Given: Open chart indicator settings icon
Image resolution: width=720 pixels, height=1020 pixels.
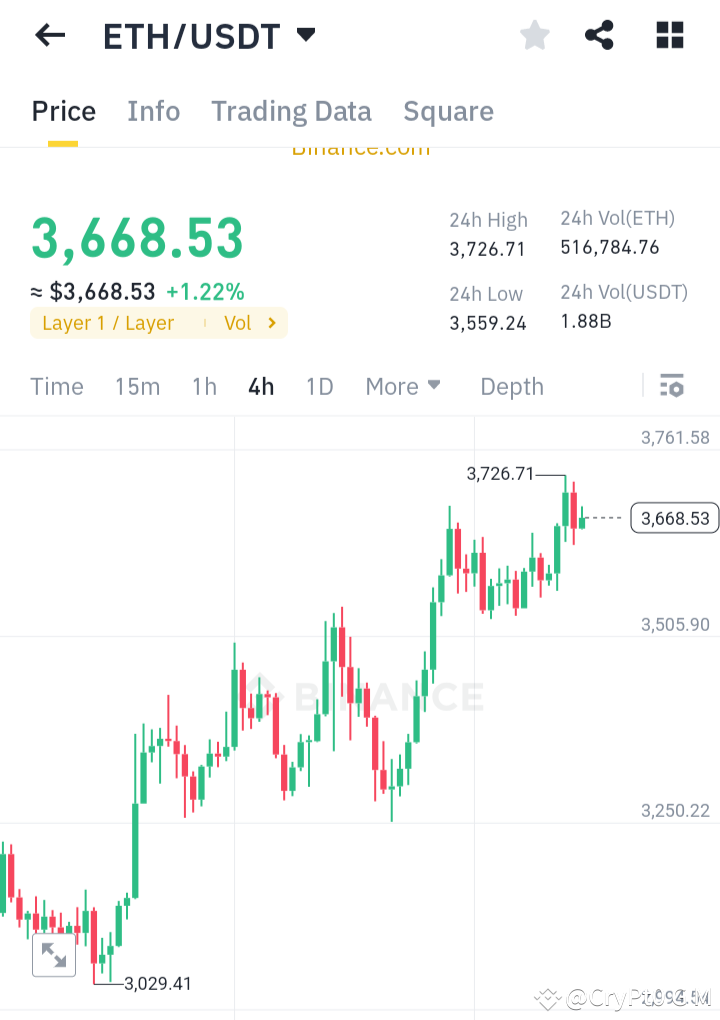Looking at the screenshot, I should [671, 385].
